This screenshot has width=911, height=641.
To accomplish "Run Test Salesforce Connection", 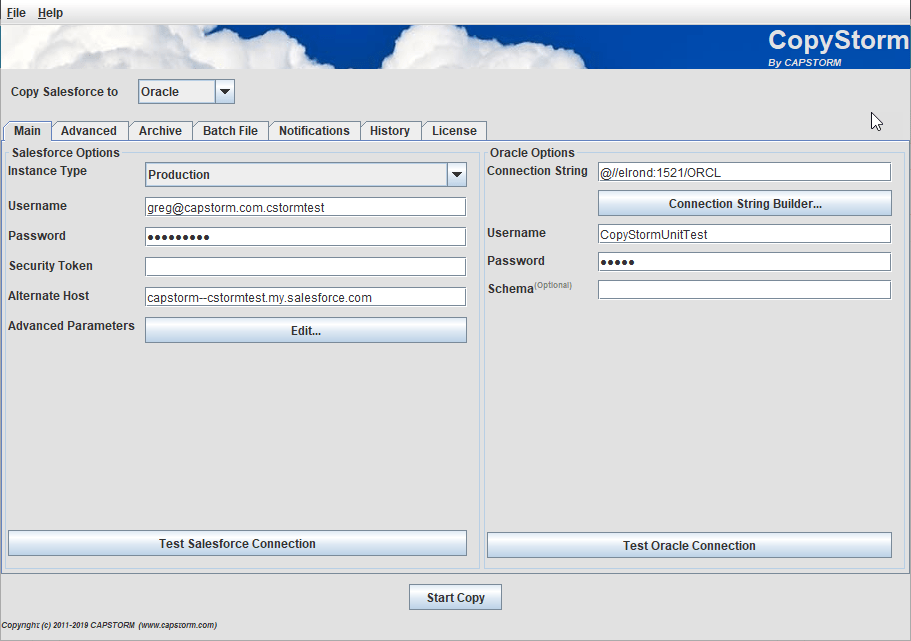I will tap(237, 543).
